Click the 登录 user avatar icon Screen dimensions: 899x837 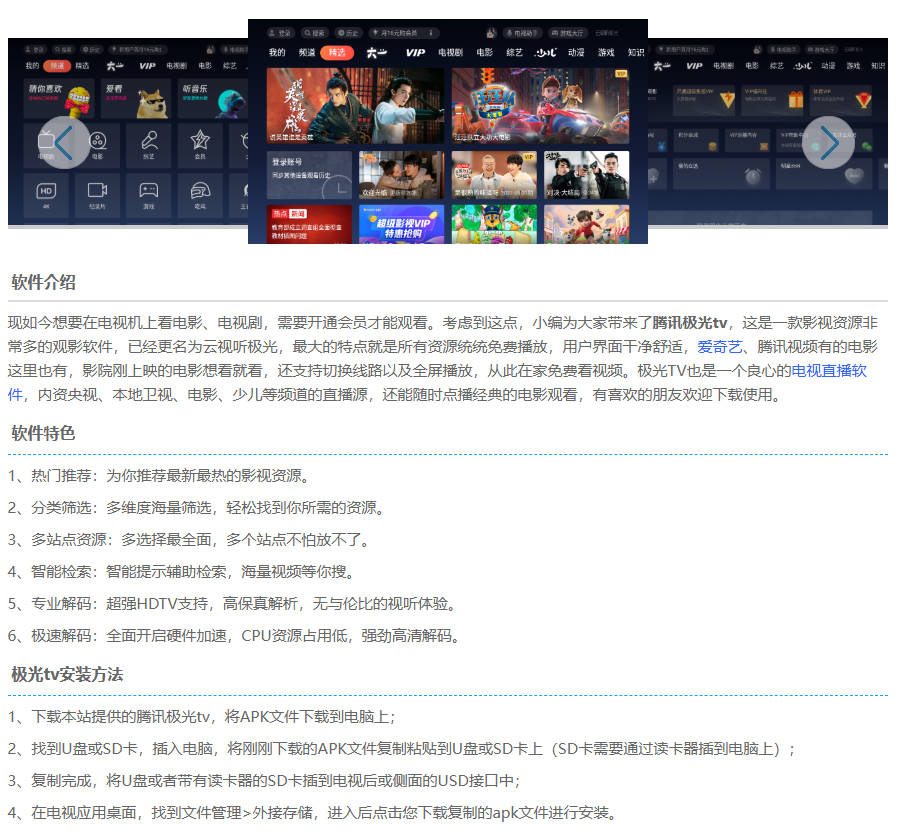[273, 33]
